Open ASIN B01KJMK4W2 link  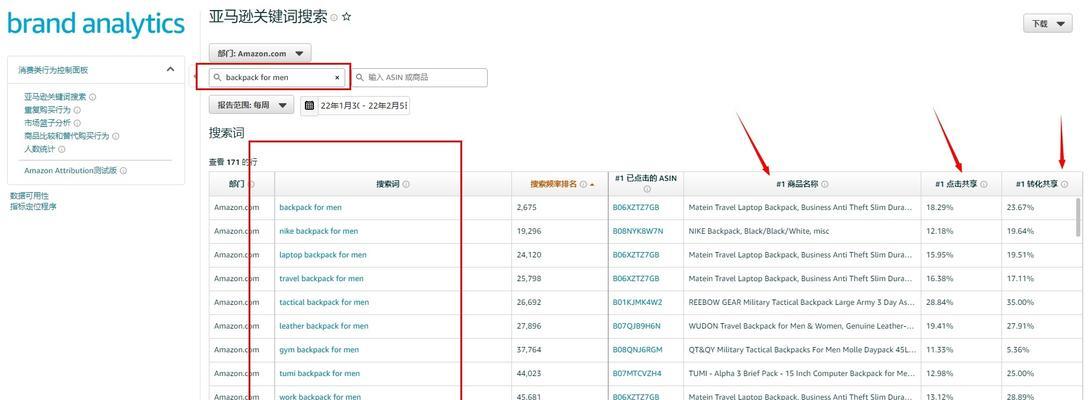click(637, 302)
